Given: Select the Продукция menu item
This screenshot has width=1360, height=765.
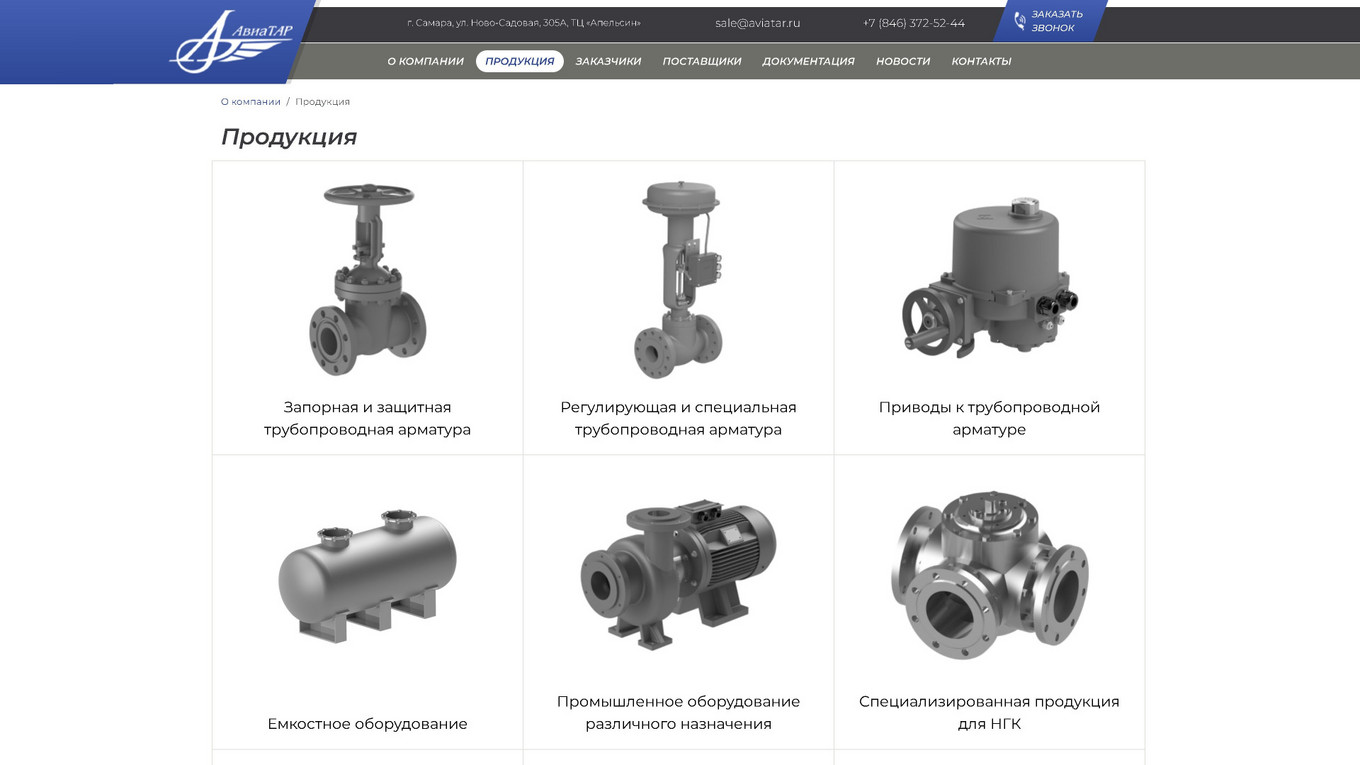Looking at the screenshot, I should (x=520, y=61).
